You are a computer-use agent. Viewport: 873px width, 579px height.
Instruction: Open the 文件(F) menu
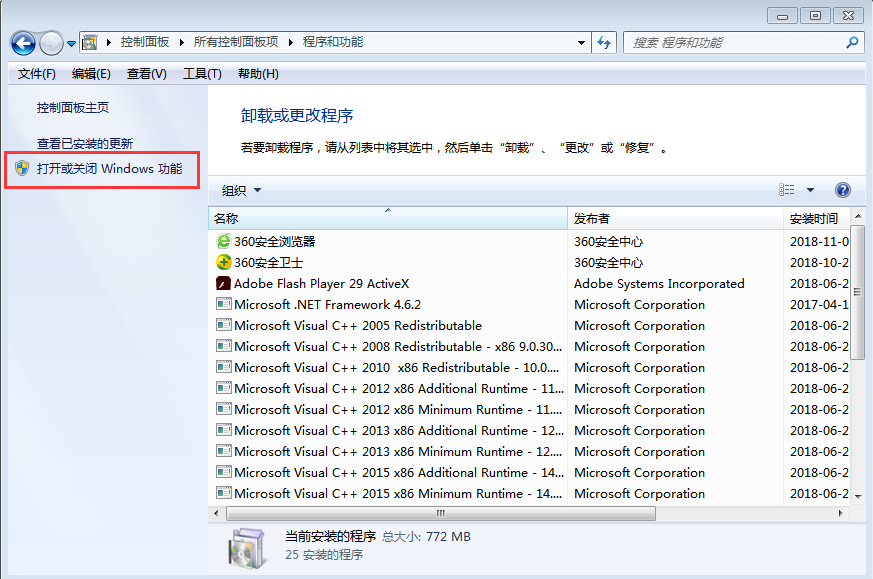[37, 74]
